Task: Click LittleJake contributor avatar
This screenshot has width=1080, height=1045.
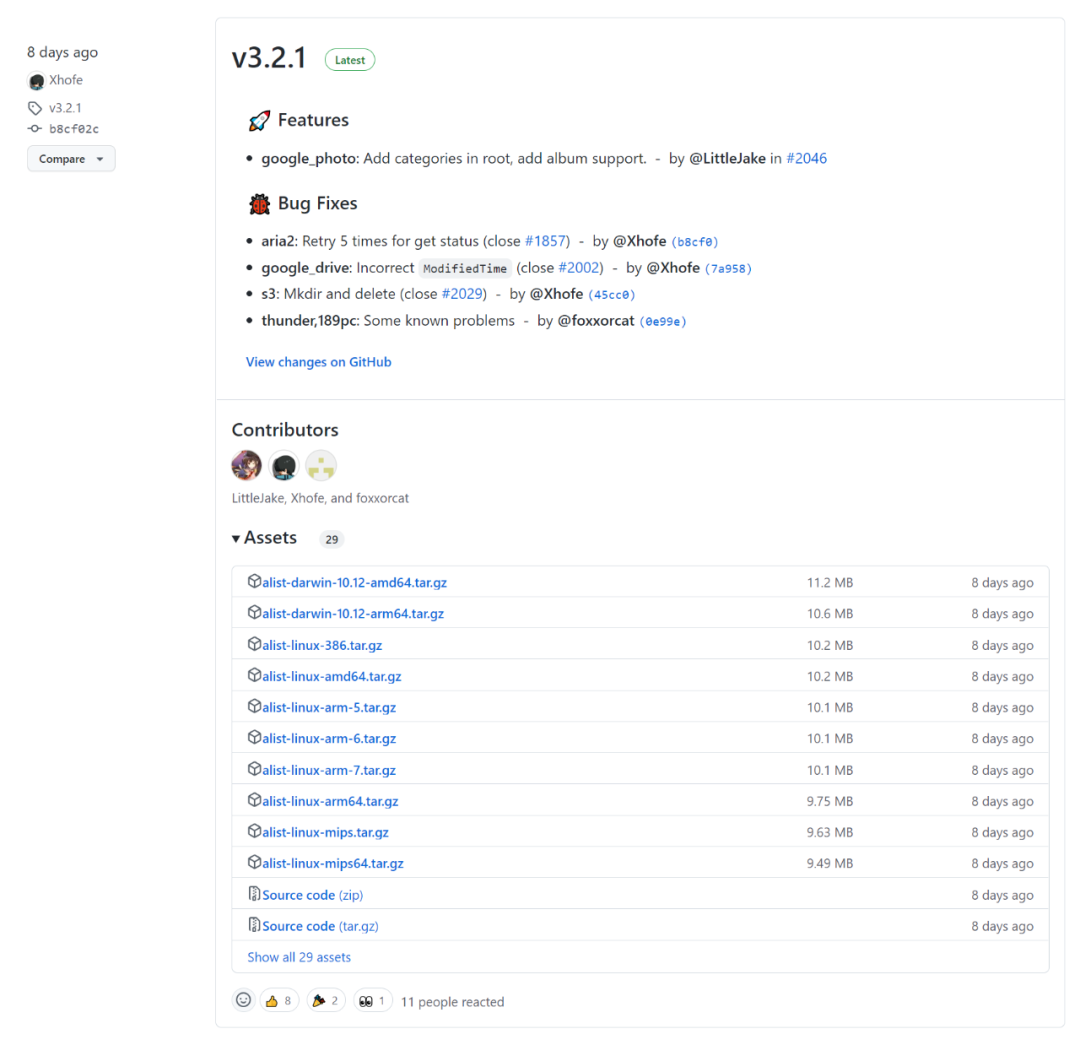Action: (x=247, y=466)
